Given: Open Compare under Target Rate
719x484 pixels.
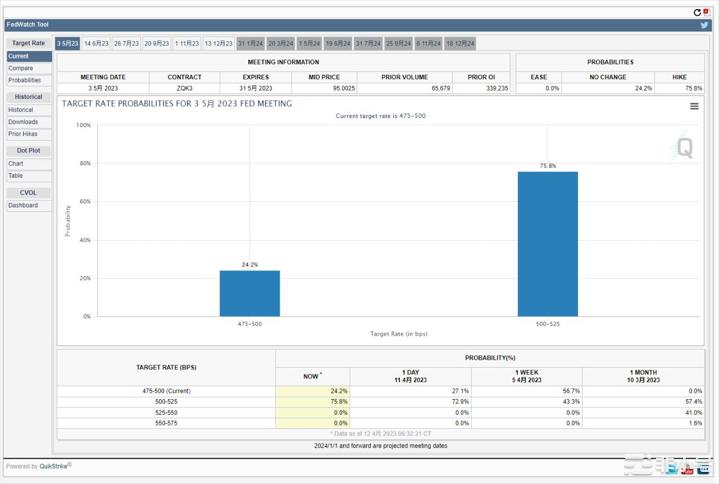Looking at the screenshot, I should coord(21,68).
